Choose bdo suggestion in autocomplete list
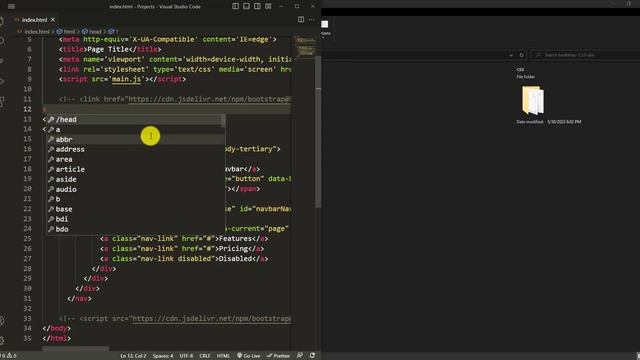The width and height of the screenshot is (640, 360). click(x=135, y=229)
